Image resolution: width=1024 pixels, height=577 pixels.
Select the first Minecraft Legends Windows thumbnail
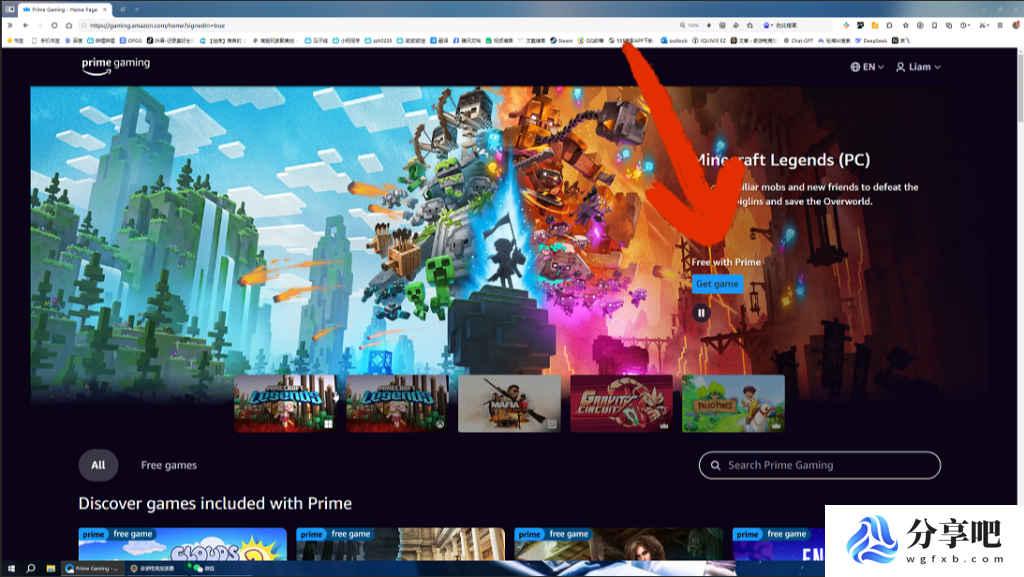coord(285,403)
